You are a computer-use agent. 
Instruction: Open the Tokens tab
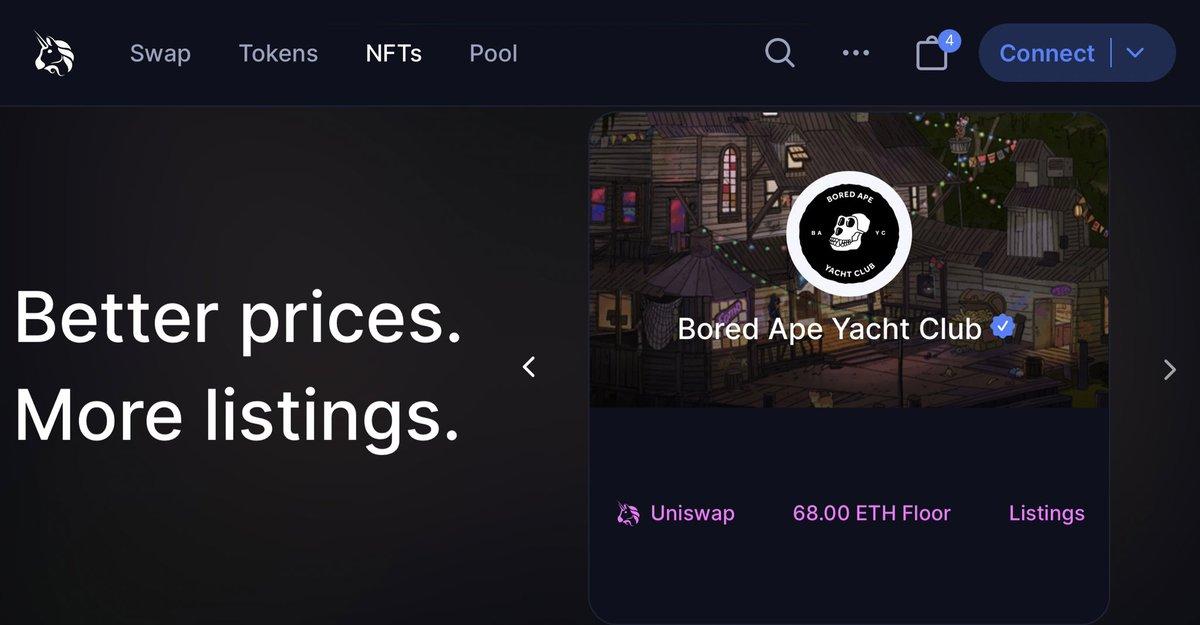tap(278, 53)
